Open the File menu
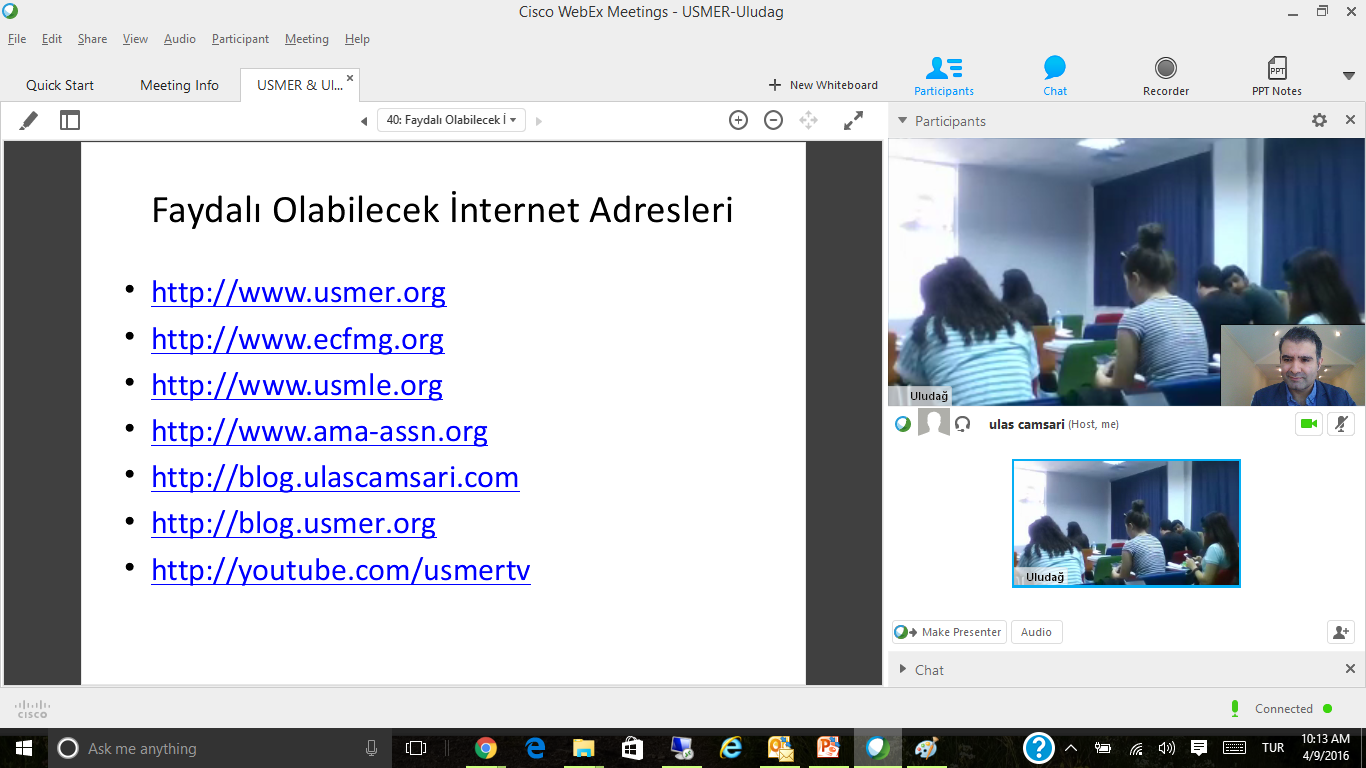Image resolution: width=1366 pixels, height=768 pixels. point(17,39)
